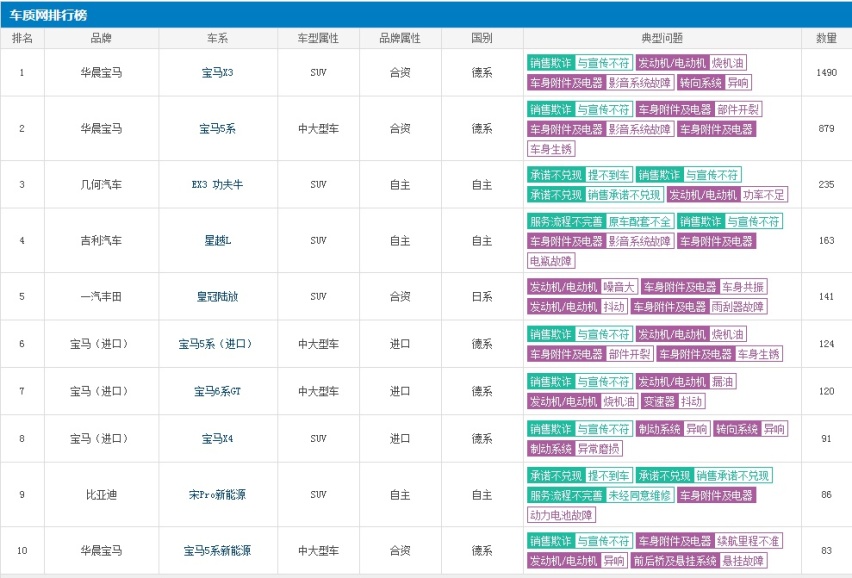Viewport: 852px width, 578px height.
Task: Click the 噪音大 issue tag
Action: click(x=618, y=287)
